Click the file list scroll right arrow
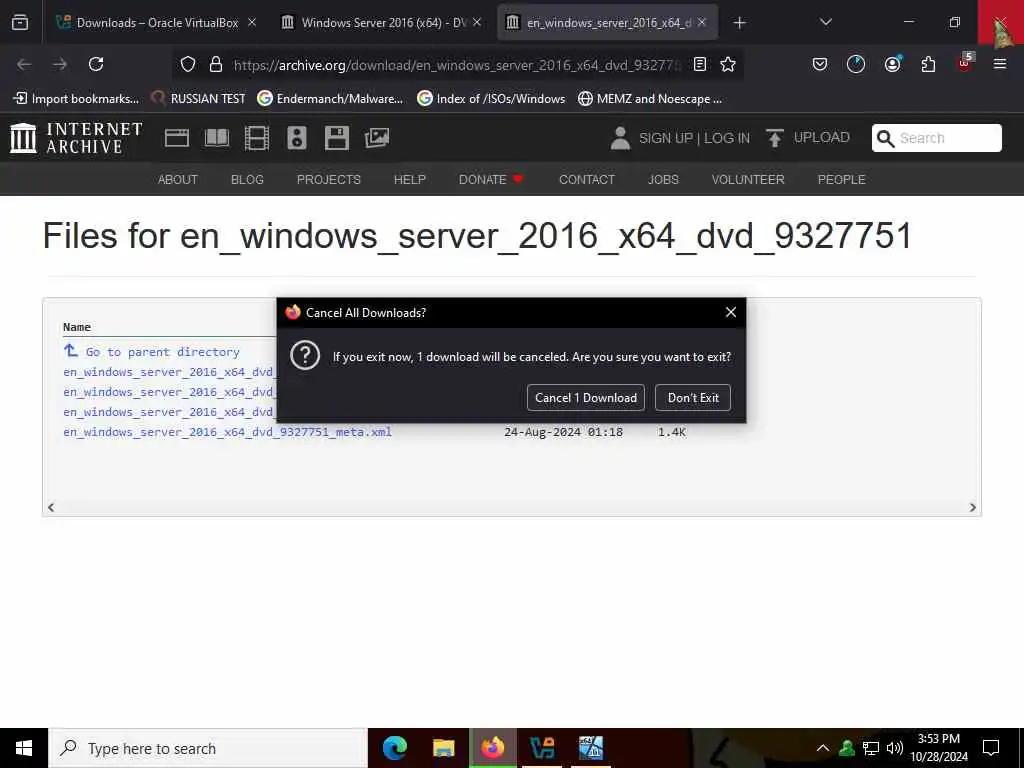 972,507
